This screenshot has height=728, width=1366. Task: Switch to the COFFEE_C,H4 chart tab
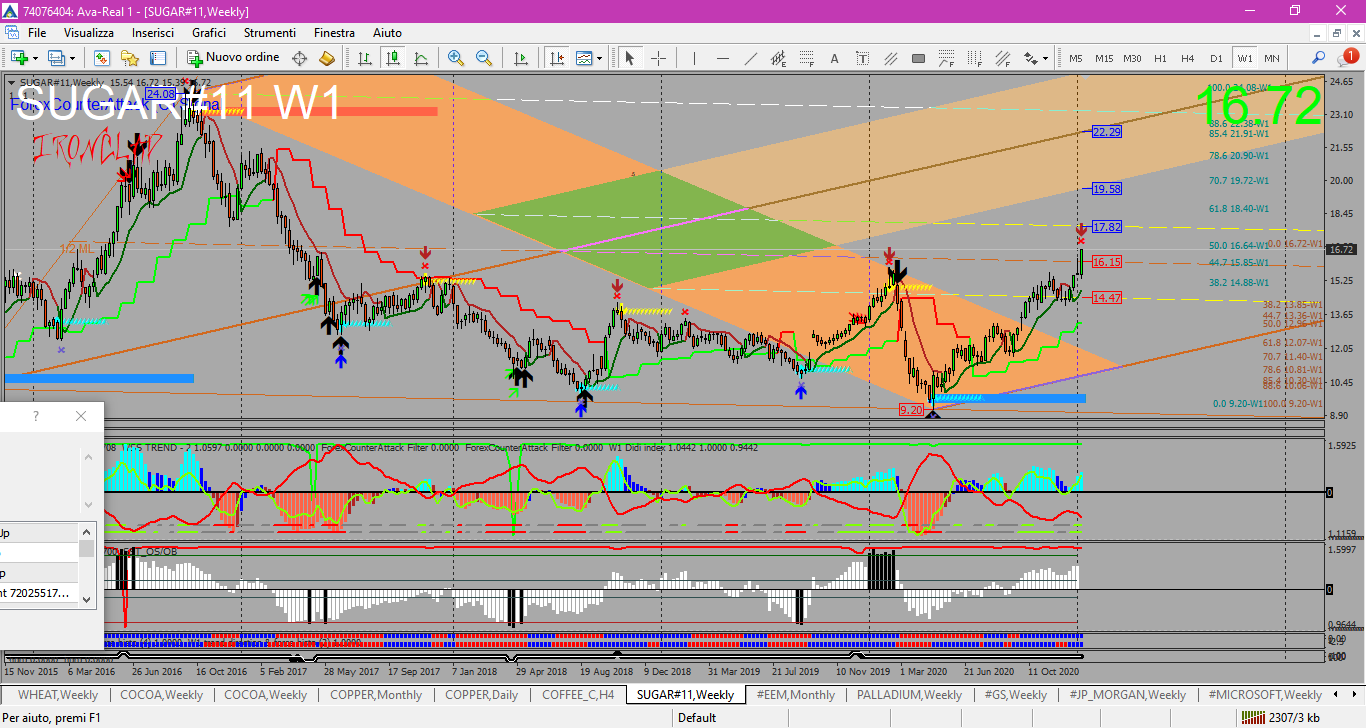(579, 694)
